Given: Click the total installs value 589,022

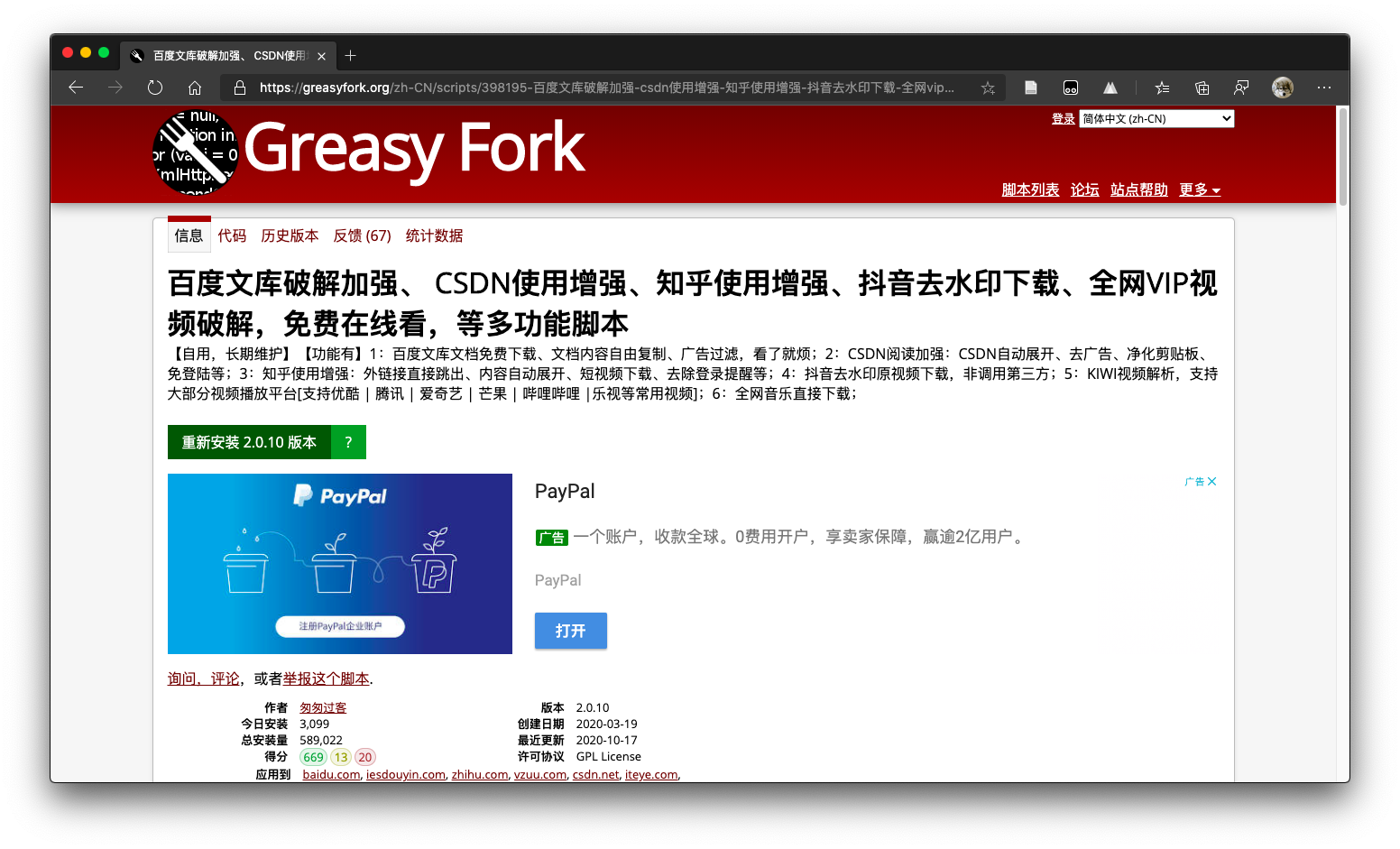Looking at the screenshot, I should tap(321, 741).
